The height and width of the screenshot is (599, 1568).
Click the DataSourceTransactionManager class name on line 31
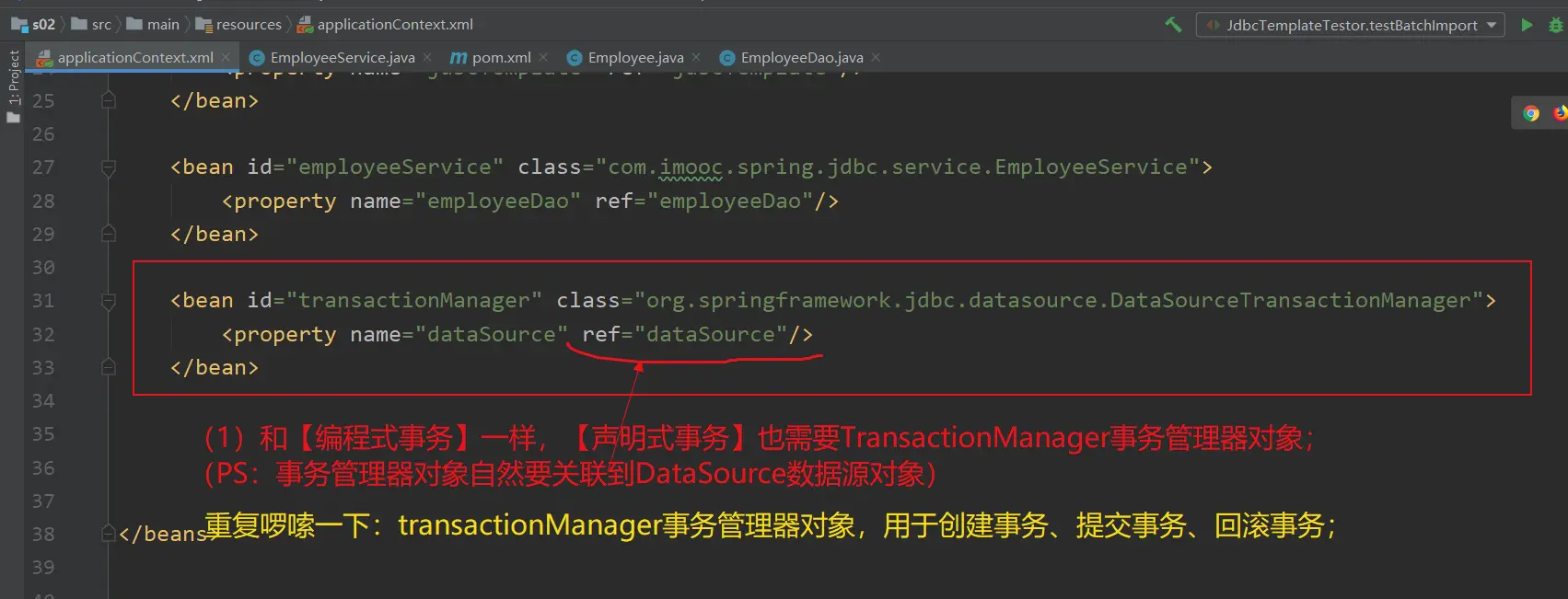coord(1290,301)
